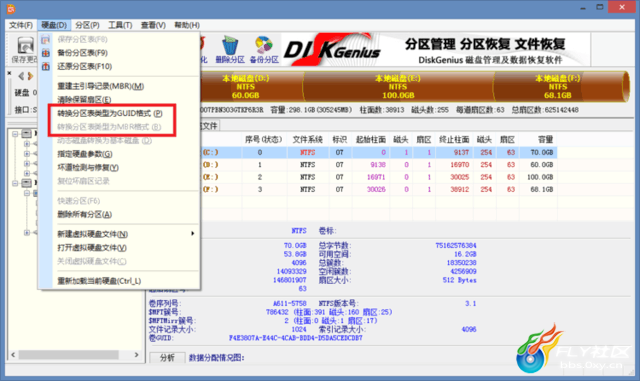This screenshot has width=640, height=381.
Task: Click the left panel horizontal scrollbar right arrow
Action: pyautogui.click(x=136, y=355)
